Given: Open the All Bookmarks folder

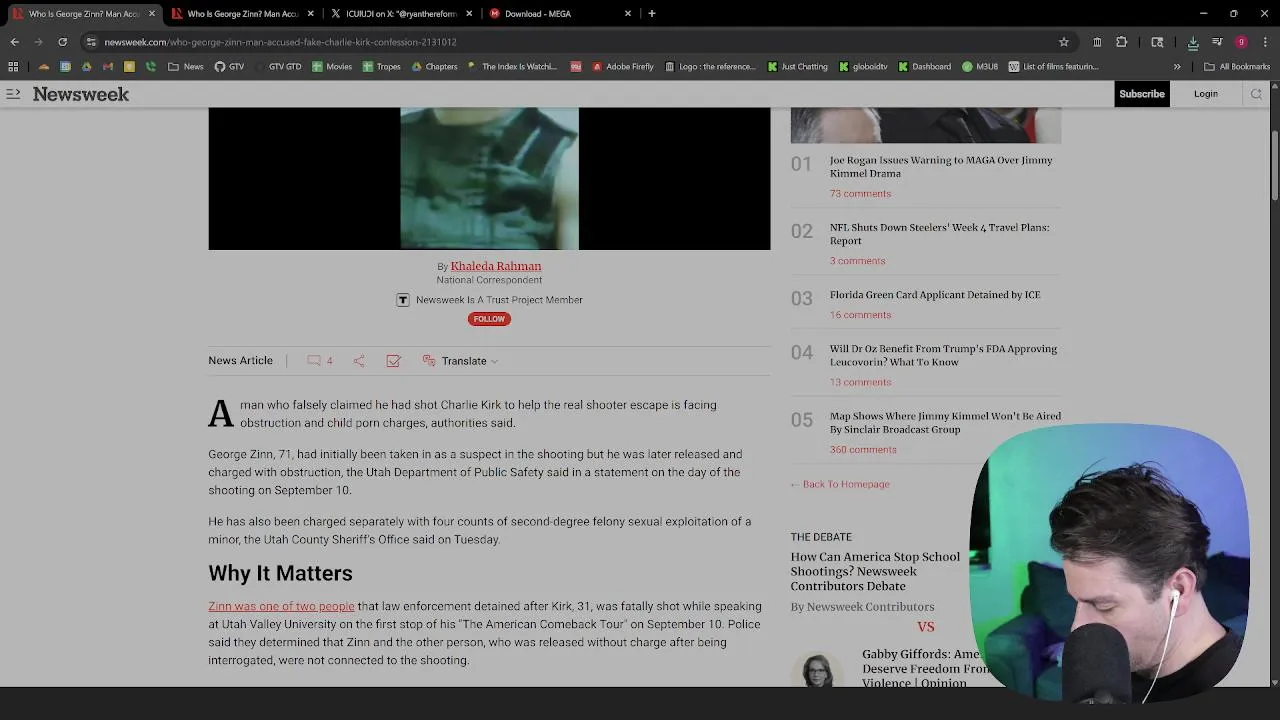Looking at the screenshot, I should (x=1237, y=67).
